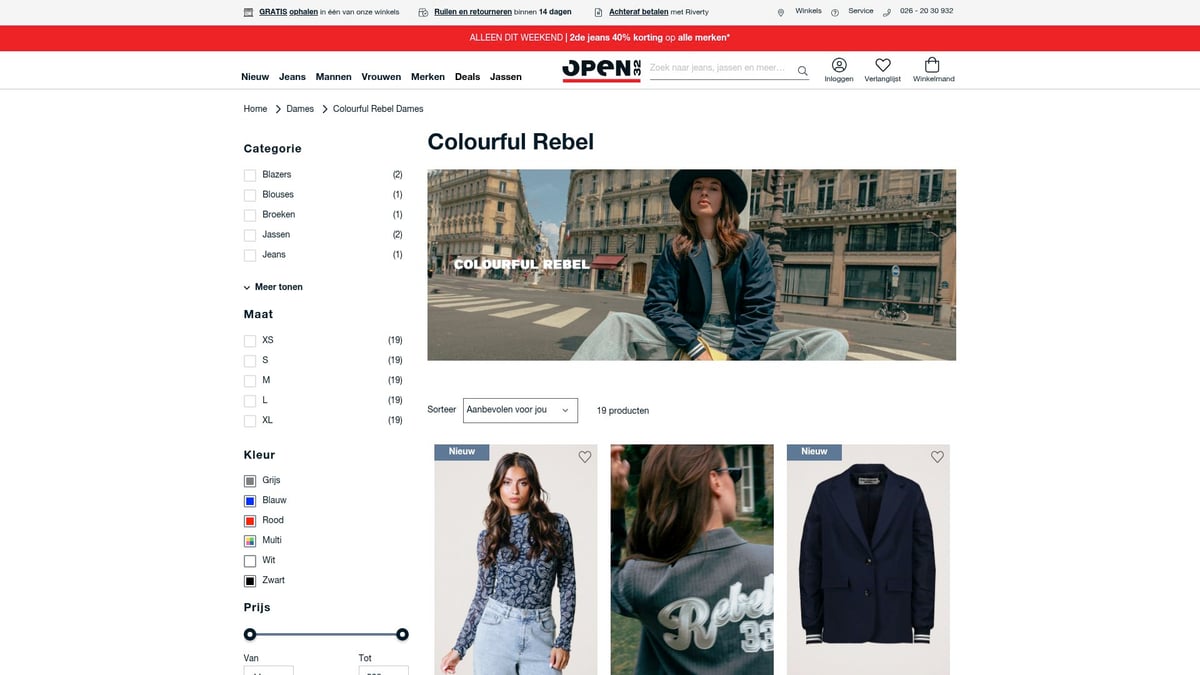Tick the size XS checkbox
Viewport: 1200px width, 675px height.
[x=250, y=341]
